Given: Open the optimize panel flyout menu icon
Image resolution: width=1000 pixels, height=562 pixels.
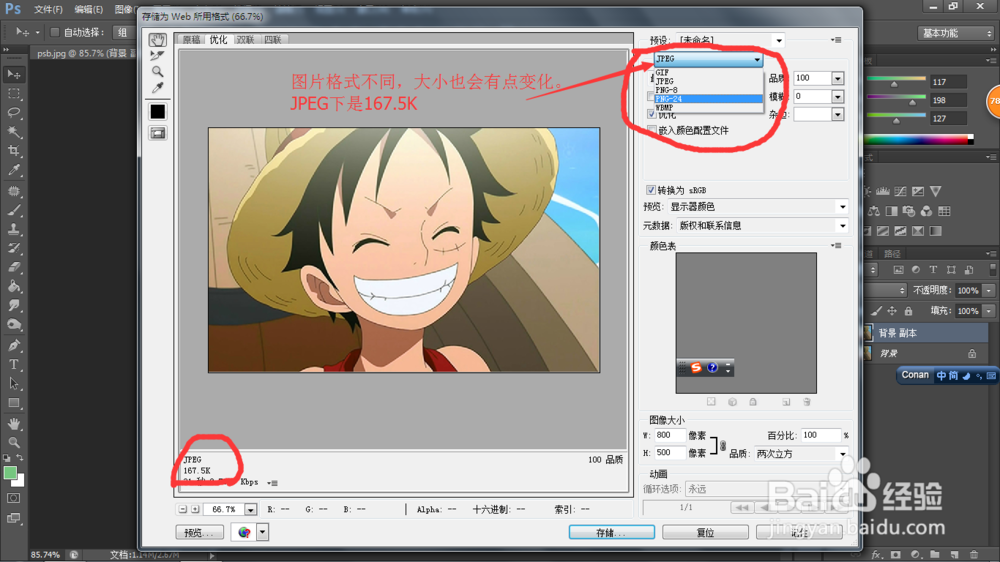Looking at the screenshot, I should click(836, 40).
